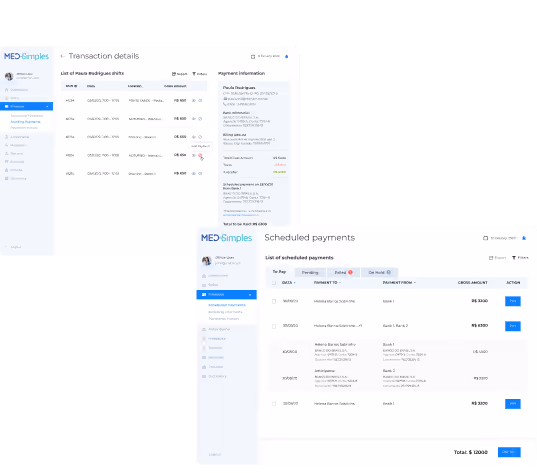Screen dimensions: 537x473
Task: Click Pay button for the first scheduled payment
Action: (x=513, y=301)
